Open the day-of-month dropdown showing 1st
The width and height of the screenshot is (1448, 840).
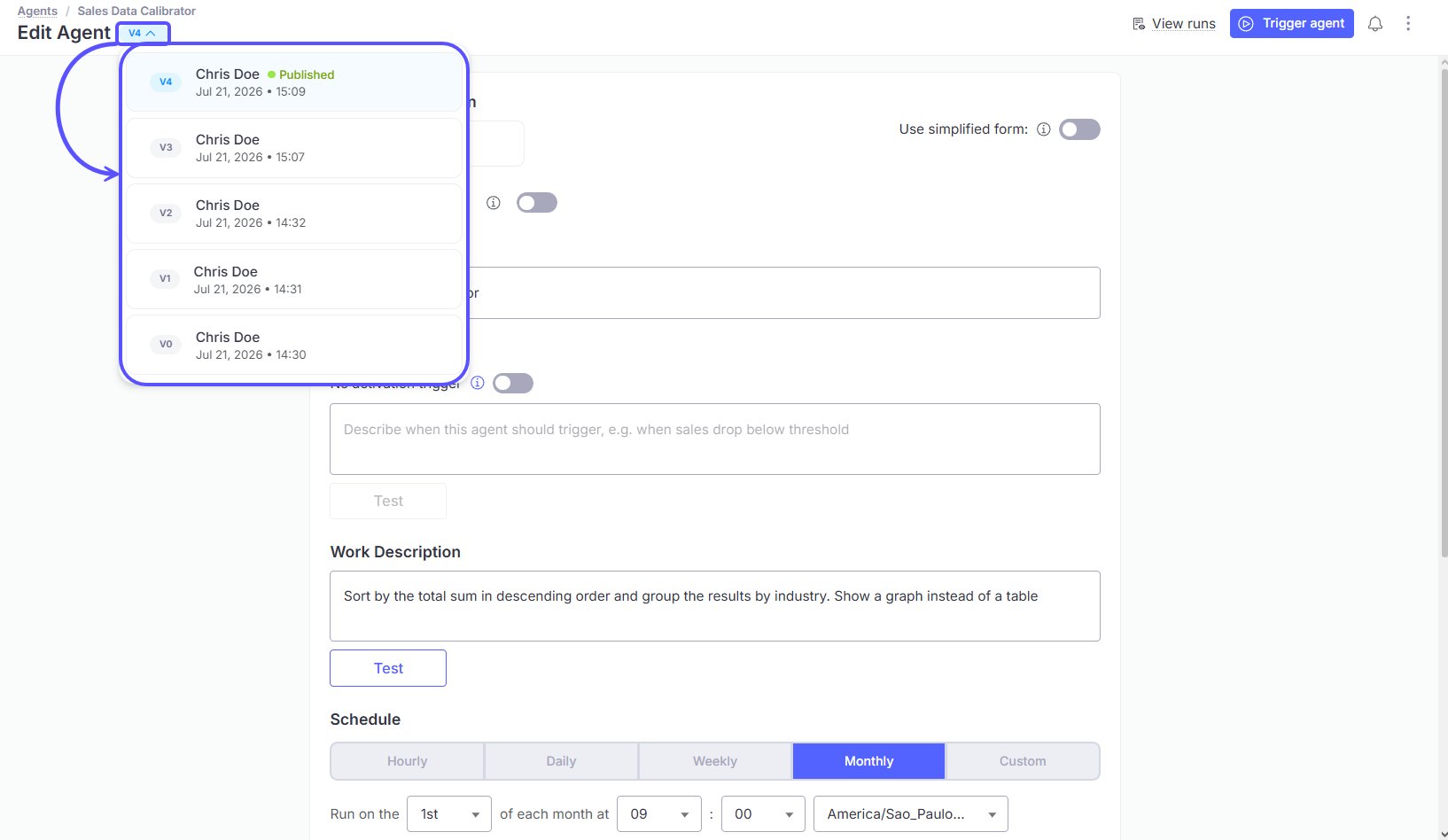point(449,814)
